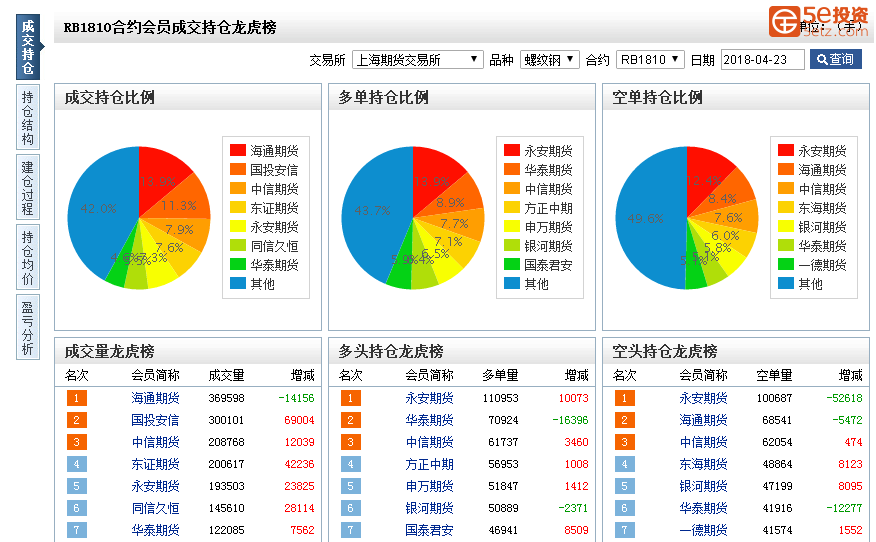Switch to the 盈亏分析 sidebar tab

[28, 327]
